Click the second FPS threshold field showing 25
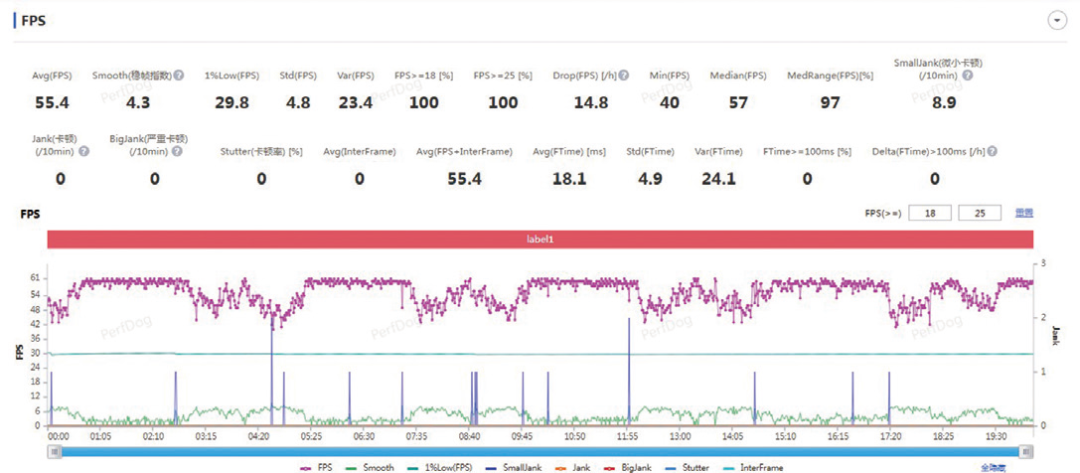The width and height of the screenshot is (1080, 473). pyautogui.click(x=979, y=213)
